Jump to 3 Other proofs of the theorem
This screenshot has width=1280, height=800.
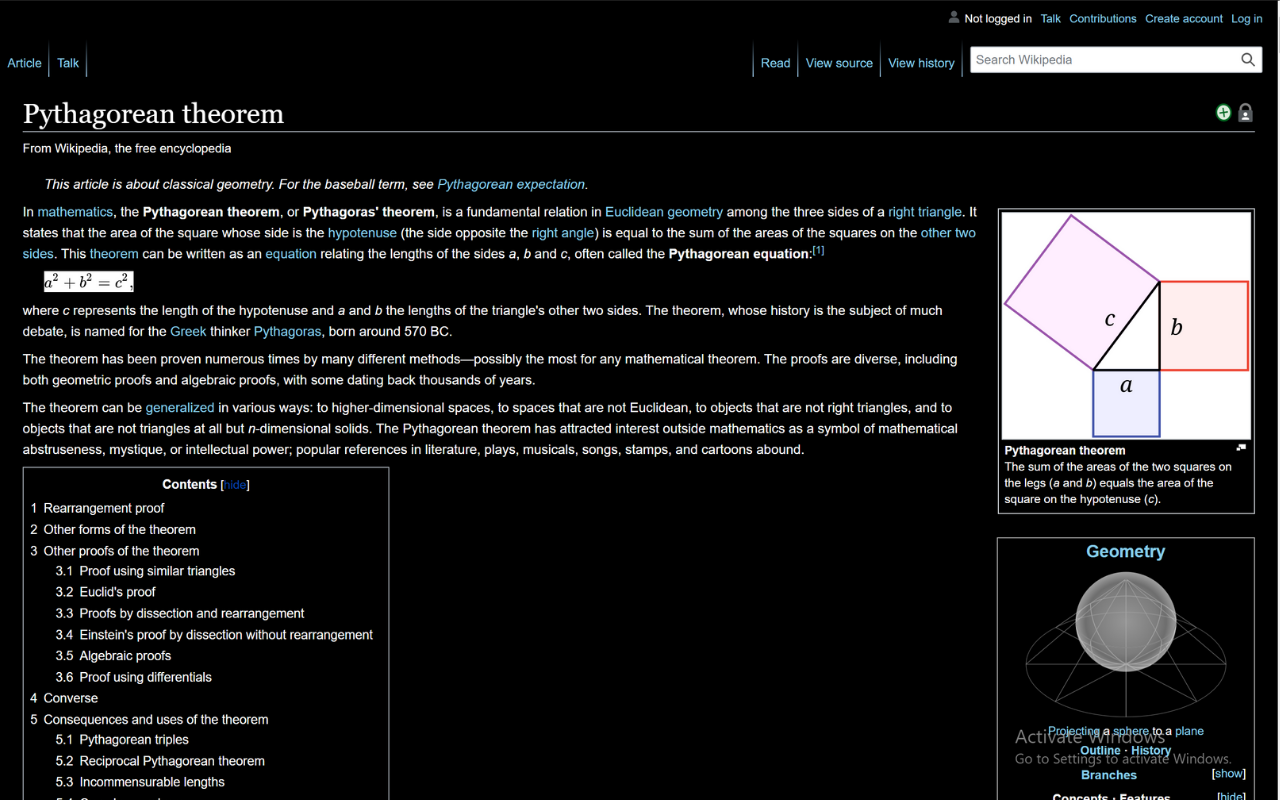click(x=114, y=551)
